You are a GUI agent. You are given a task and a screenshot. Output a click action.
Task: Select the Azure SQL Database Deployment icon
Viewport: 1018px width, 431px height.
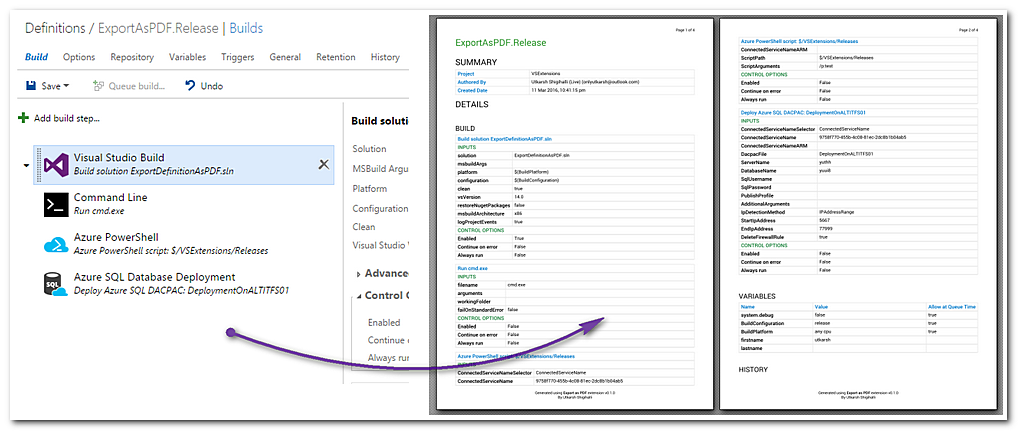tap(55, 284)
